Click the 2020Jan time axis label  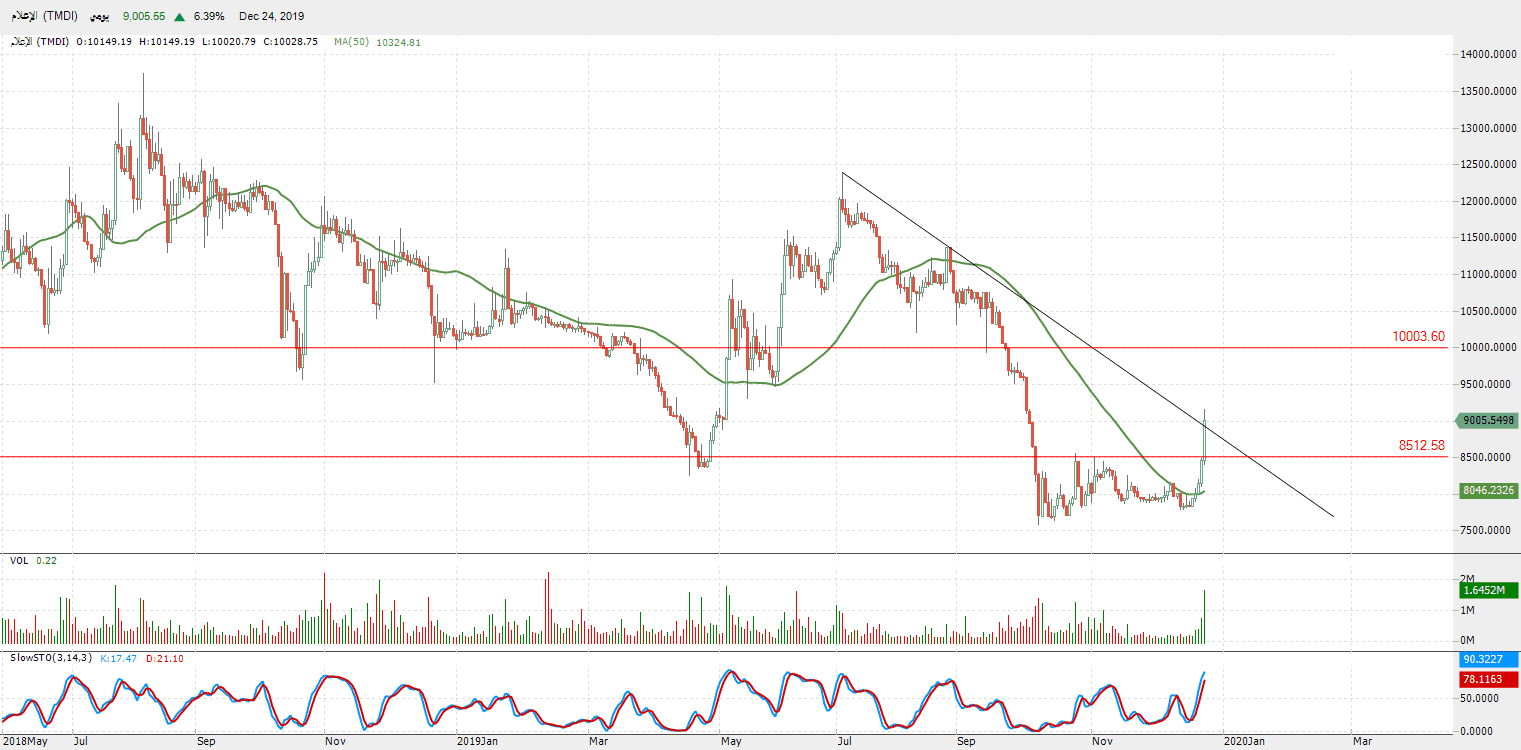1245,741
